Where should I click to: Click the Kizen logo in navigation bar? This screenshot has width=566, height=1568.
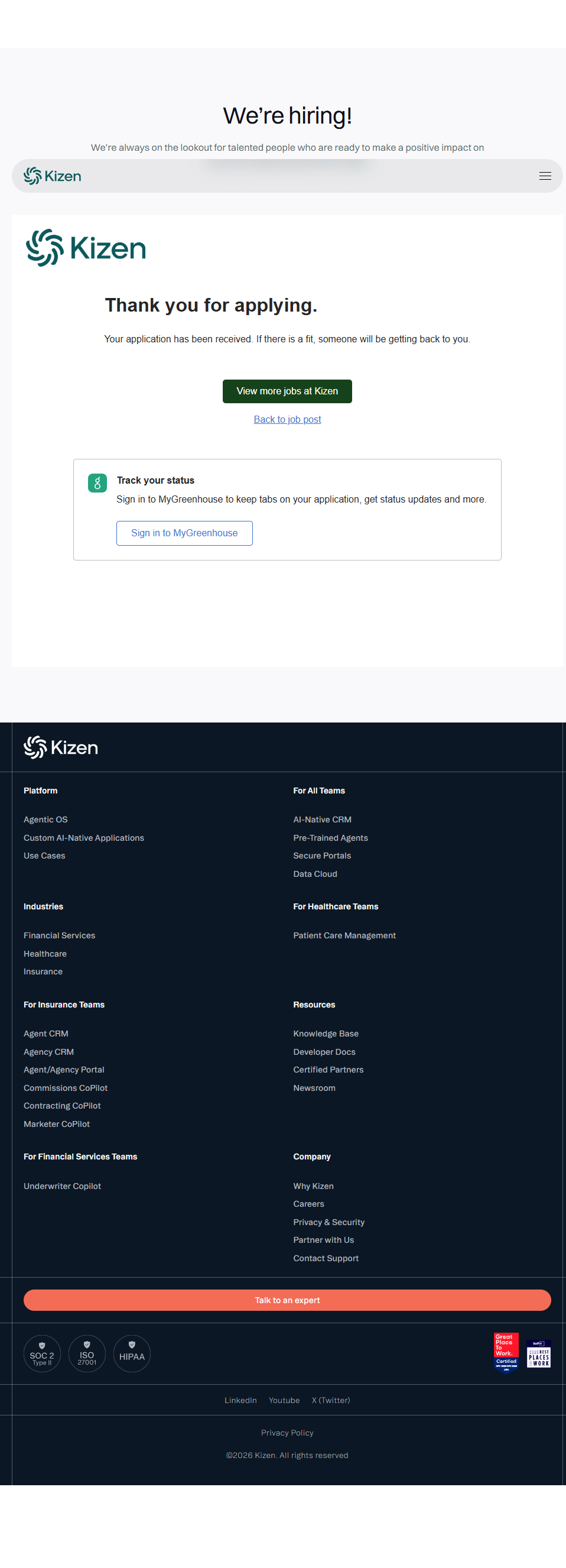click(x=52, y=176)
